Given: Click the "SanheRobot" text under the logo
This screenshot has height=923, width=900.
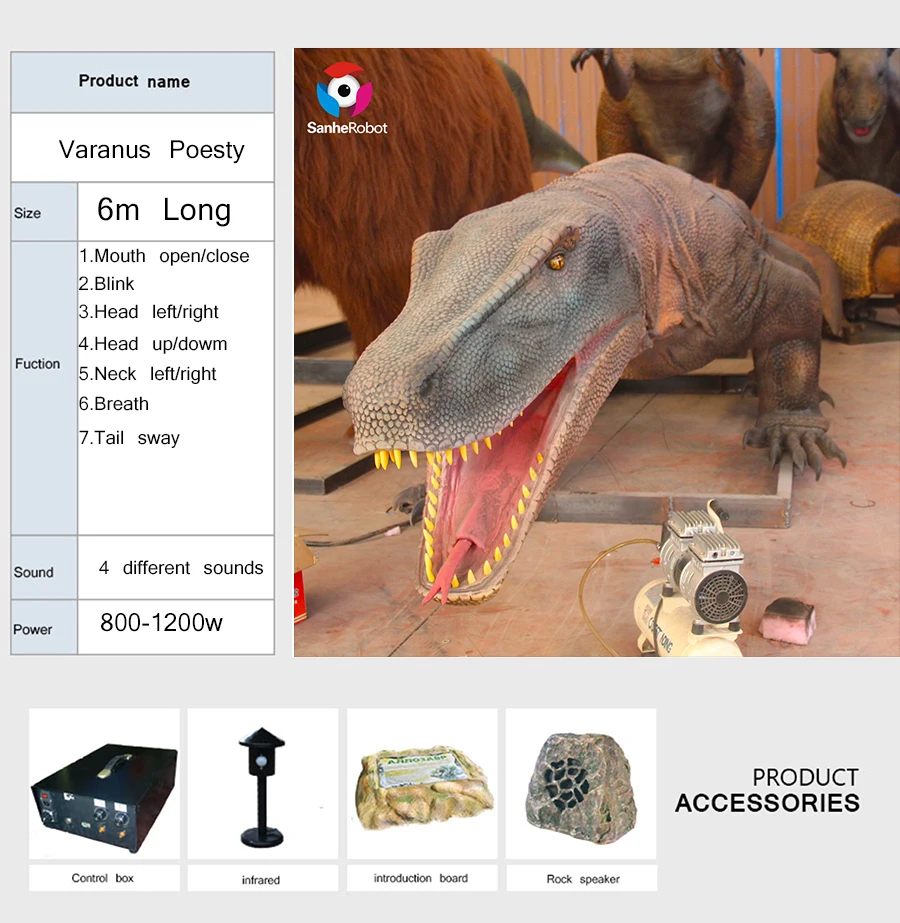Looking at the screenshot, I should [347, 128].
